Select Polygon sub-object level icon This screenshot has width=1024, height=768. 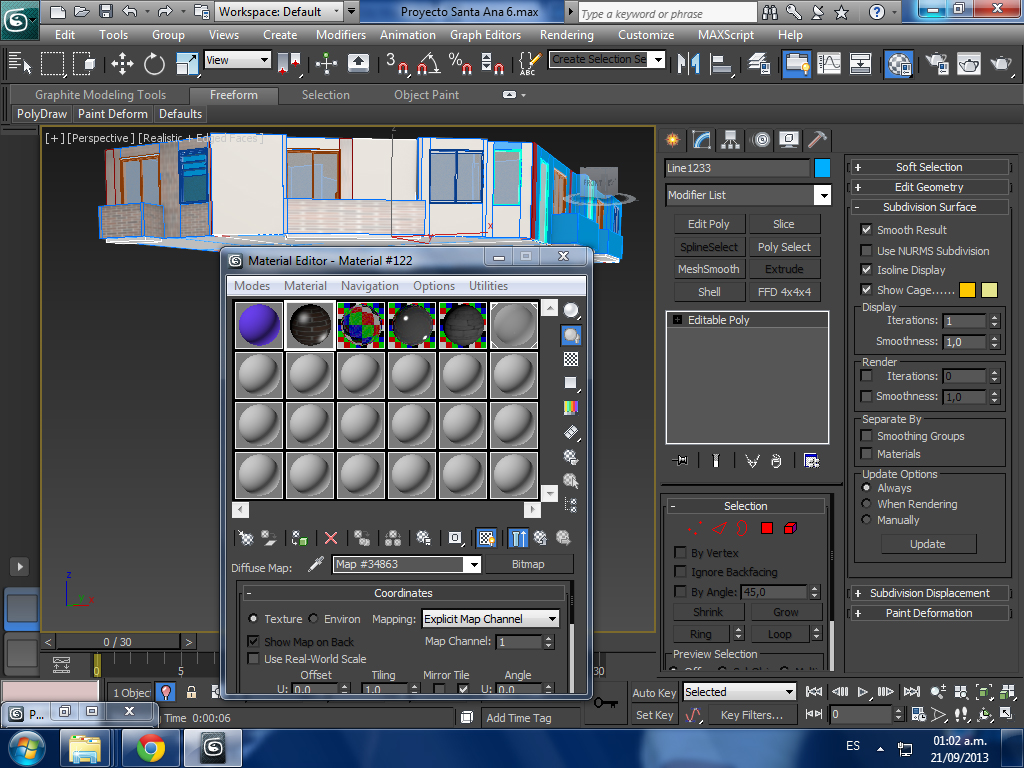pyautogui.click(x=767, y=528)
